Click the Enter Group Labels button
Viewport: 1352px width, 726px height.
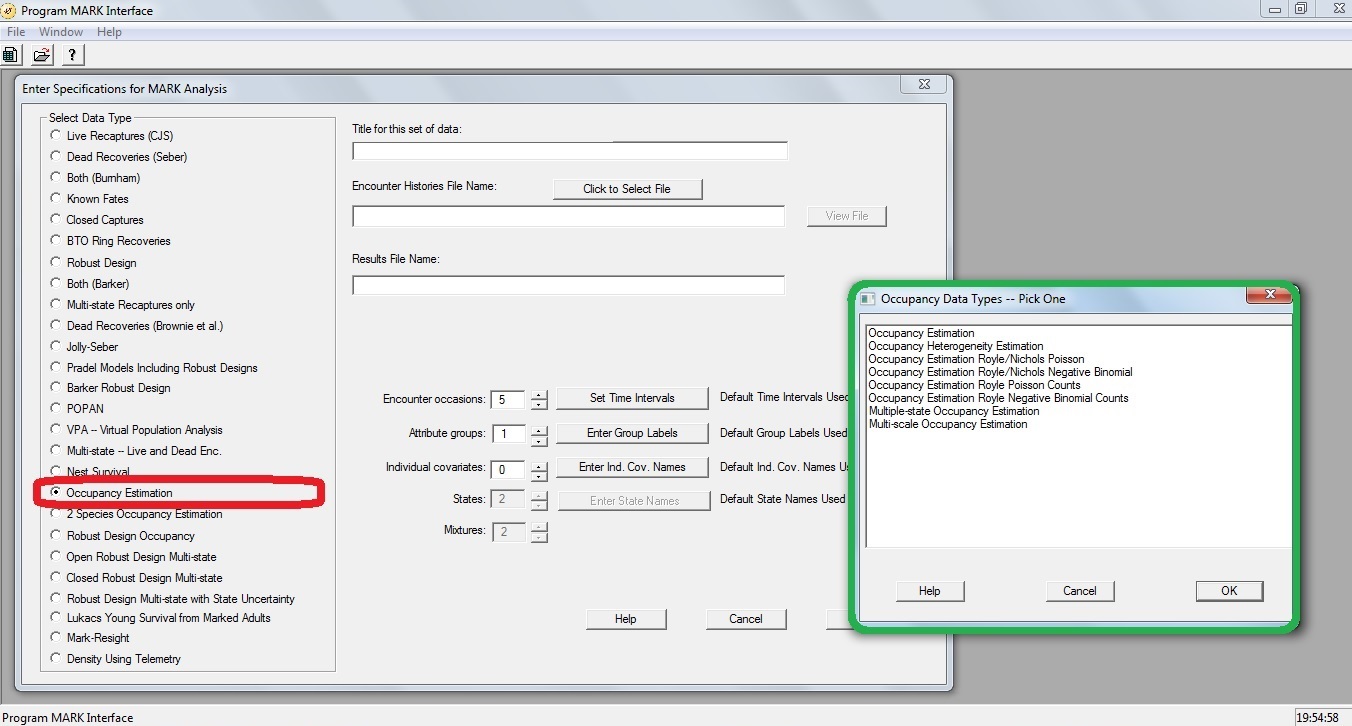(632, 433)
